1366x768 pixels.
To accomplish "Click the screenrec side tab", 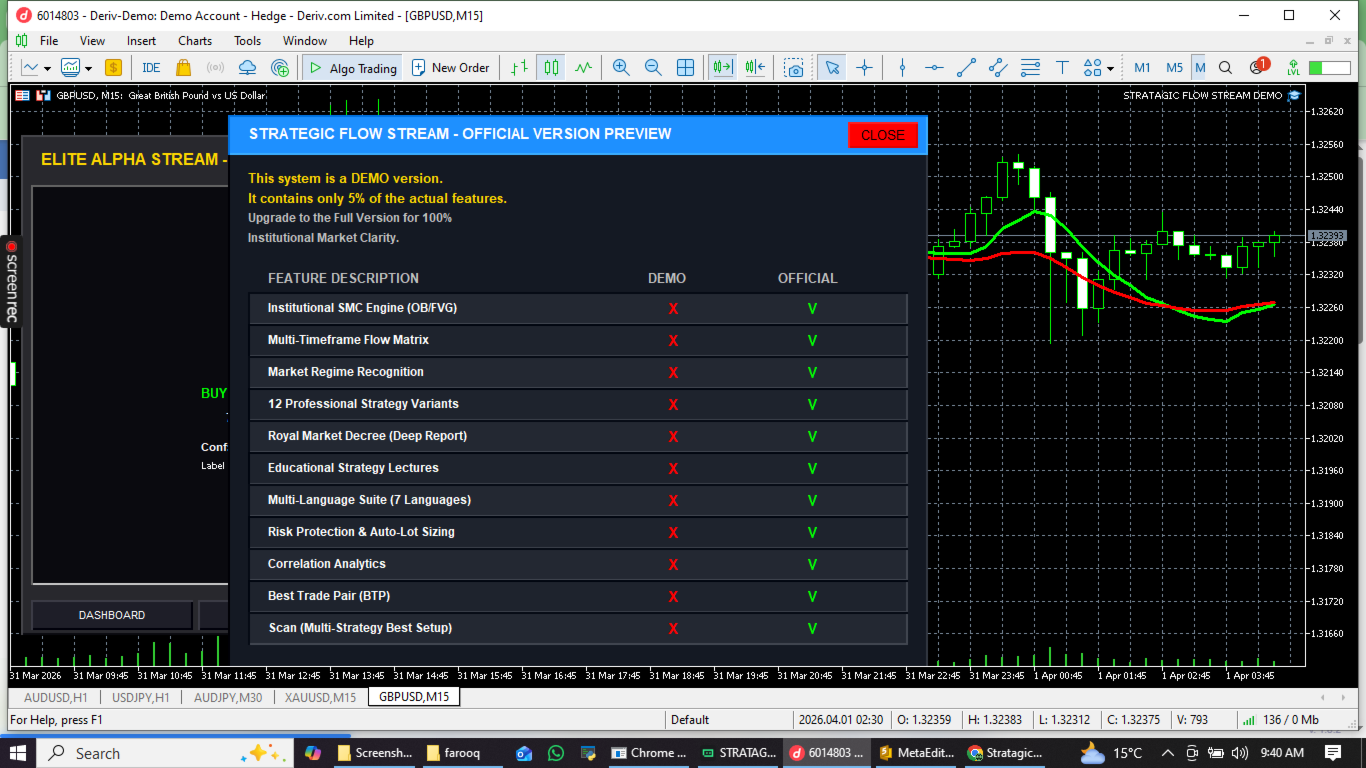I will (x=11, y=281).
